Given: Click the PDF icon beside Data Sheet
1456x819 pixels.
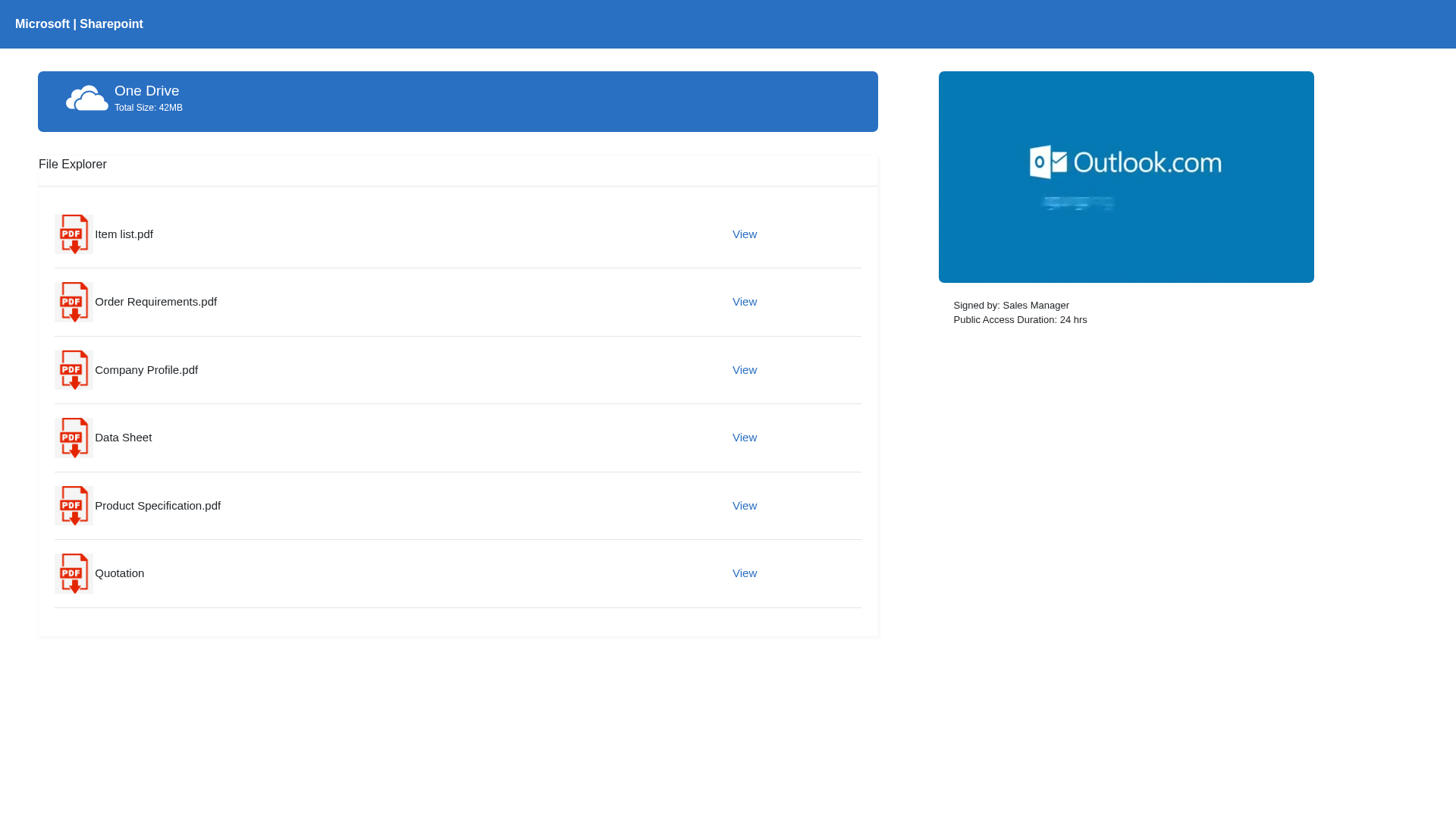Looking at the screenshot, I should (74, 438).
